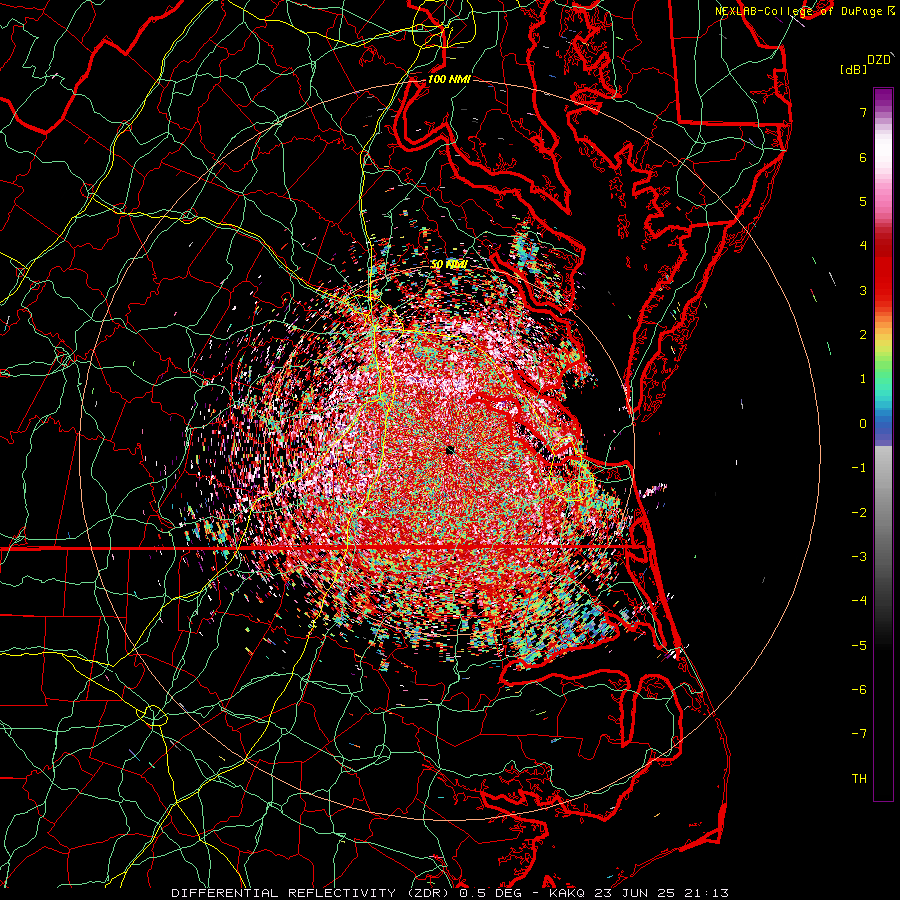Click the 50 NMI range ring label
900x900 pixels.
pyautogui.click(x=449, y=264)
